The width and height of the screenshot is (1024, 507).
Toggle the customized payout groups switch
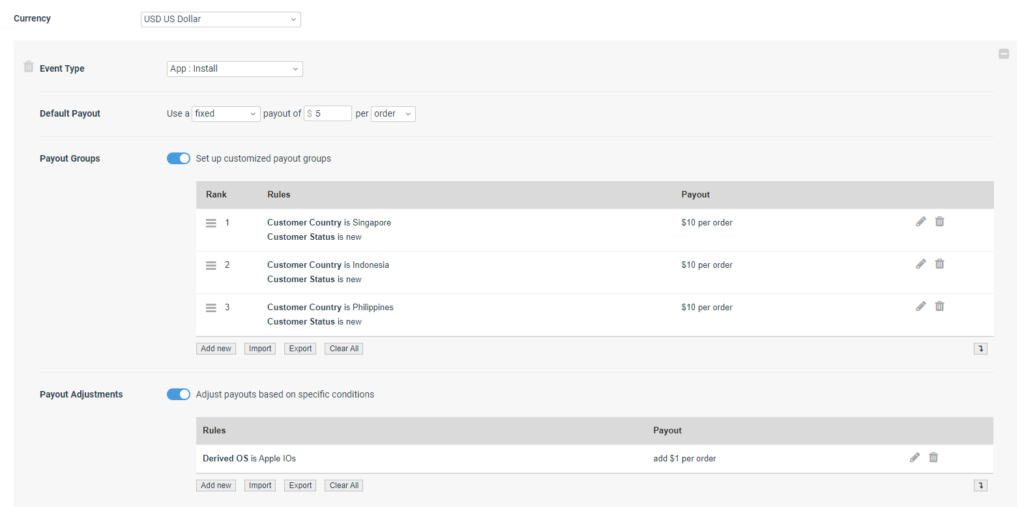178,158
